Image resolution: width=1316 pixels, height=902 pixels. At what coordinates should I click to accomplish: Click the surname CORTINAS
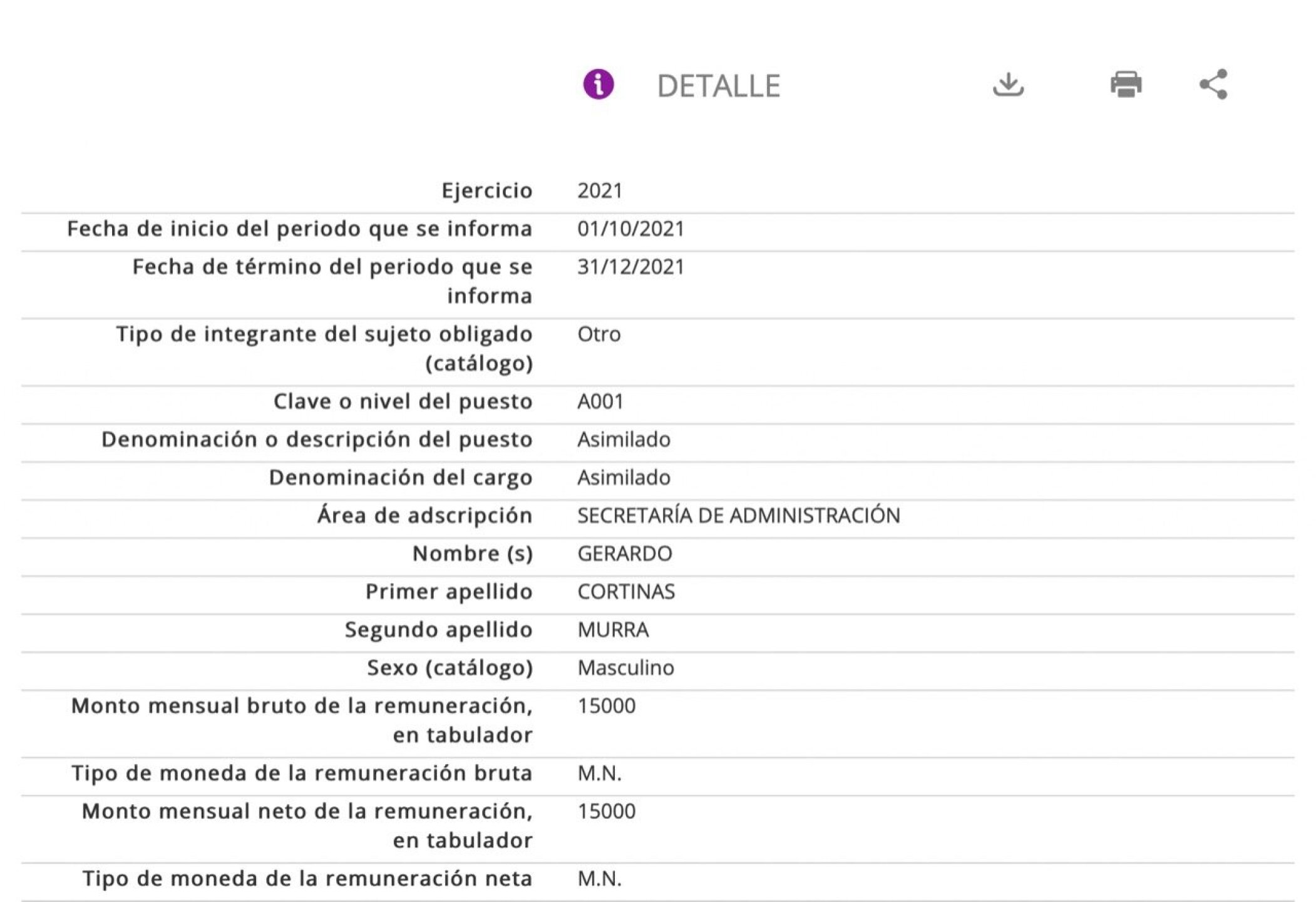[x=626, y=592]
